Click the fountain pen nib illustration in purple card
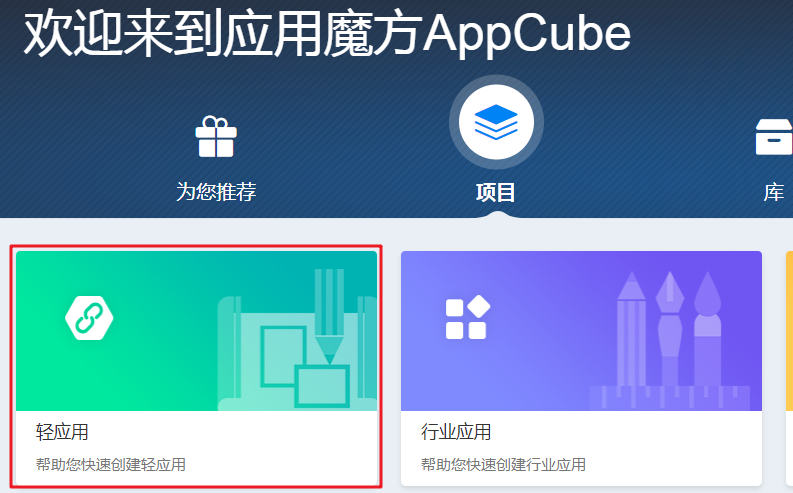793x493 pixels. coord(670,329)
